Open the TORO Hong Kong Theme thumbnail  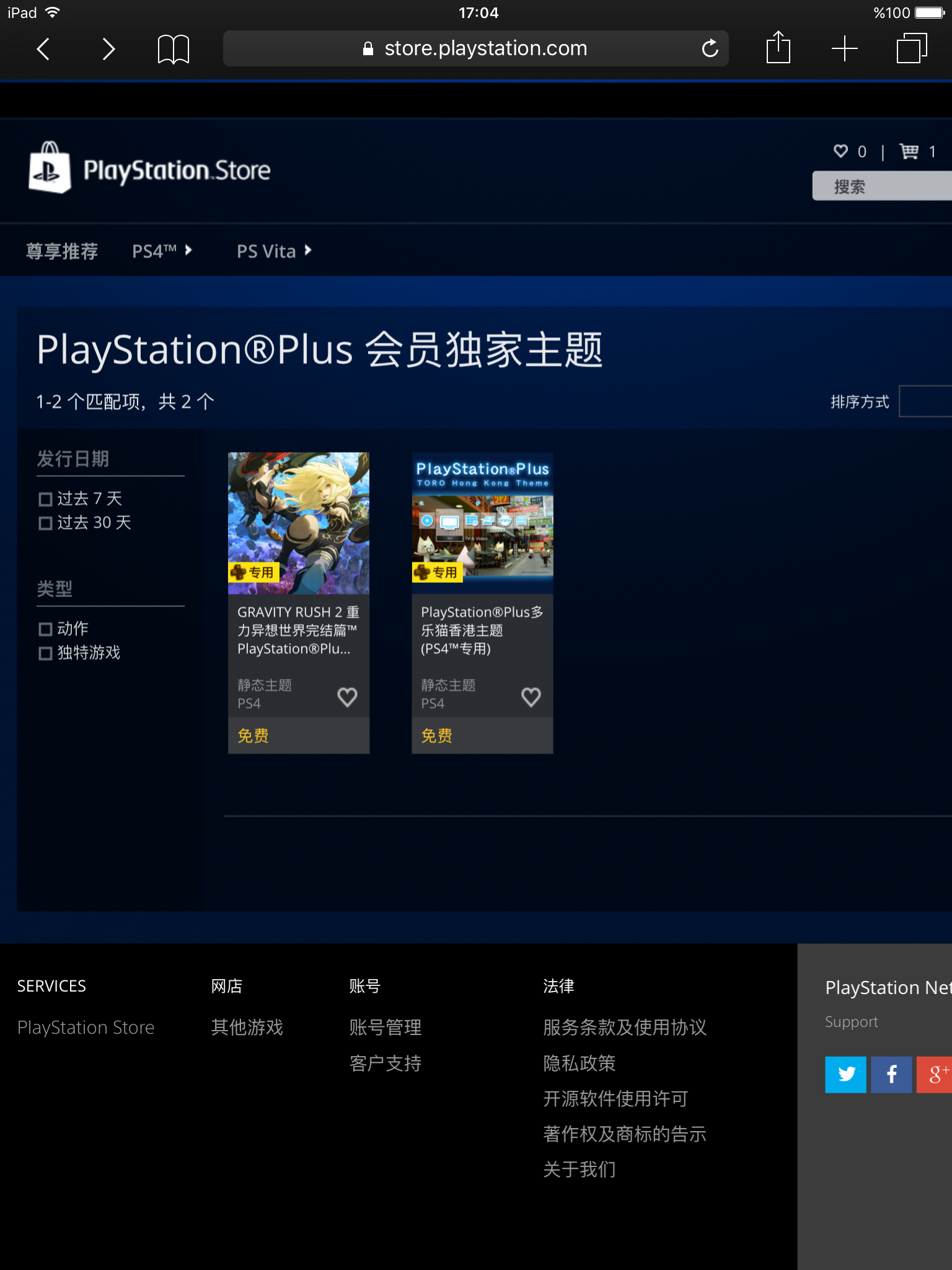pyautogui.click(x=482, y=523)
